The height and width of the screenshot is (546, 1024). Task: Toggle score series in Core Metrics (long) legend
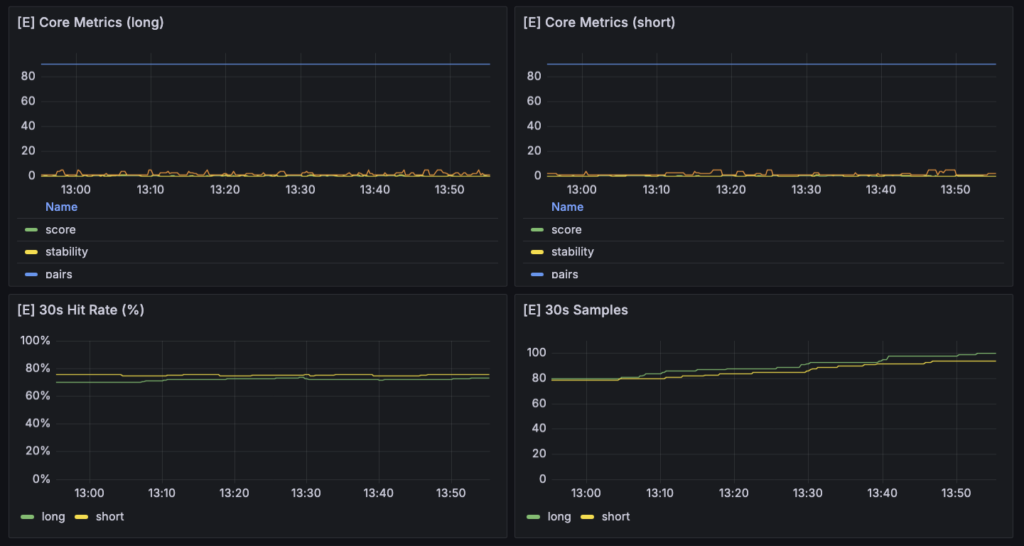pyautogui.click(x=61, y=230)
